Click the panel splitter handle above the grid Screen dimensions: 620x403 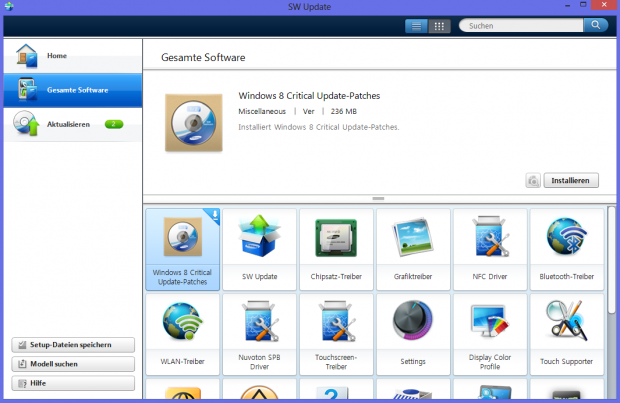point(379,199)
